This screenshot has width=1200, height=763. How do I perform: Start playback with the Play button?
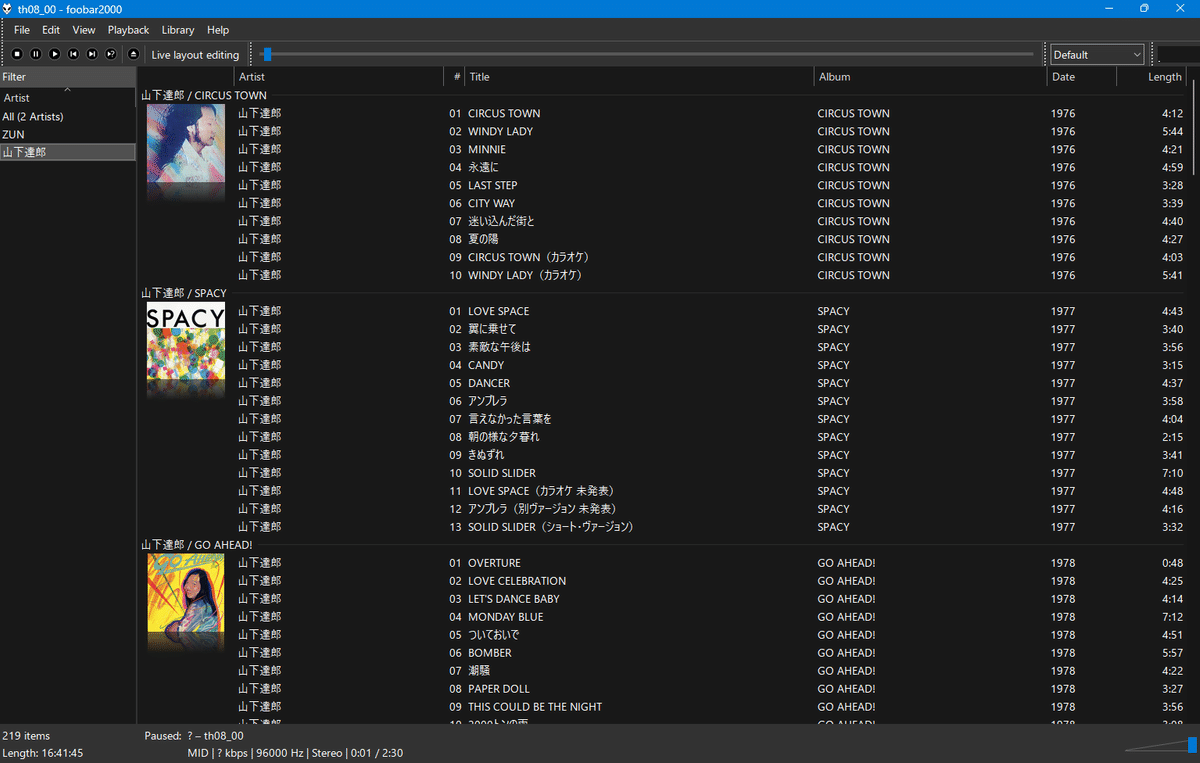(x=55, y=54)
